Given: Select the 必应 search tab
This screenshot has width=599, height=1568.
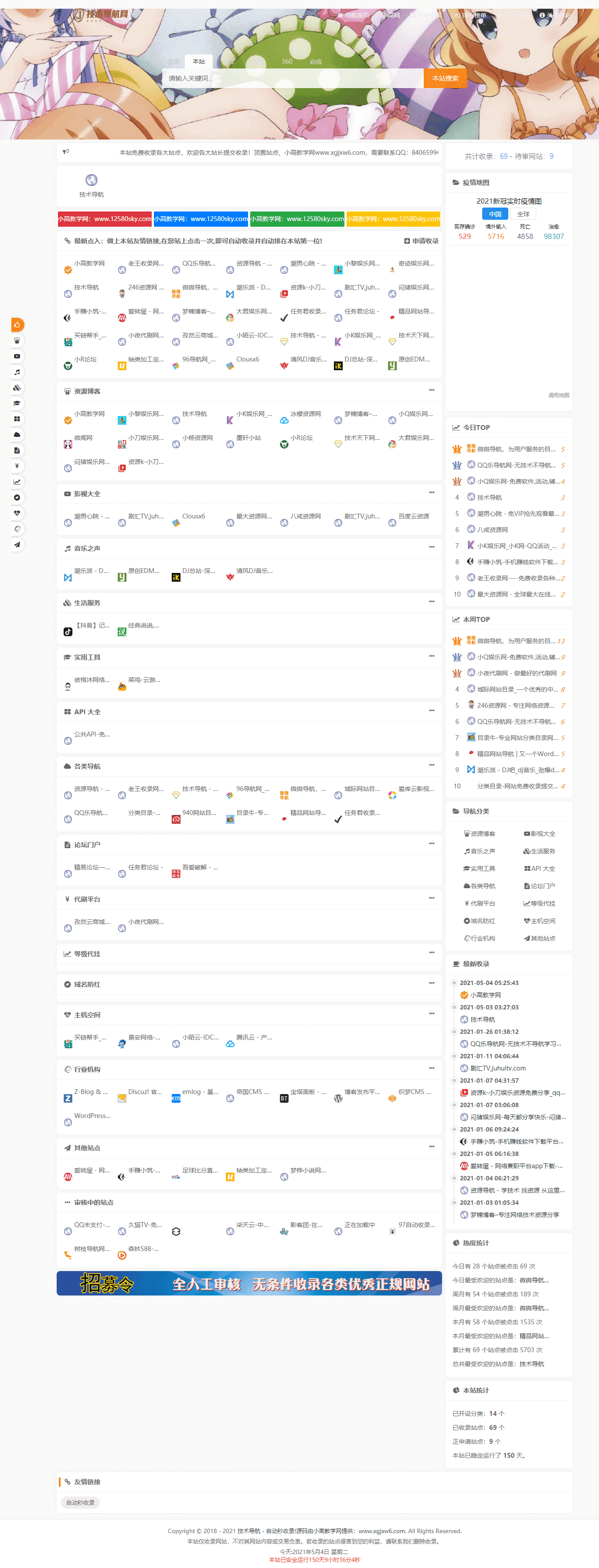Looking at the screenshot, I should pyautogui.click(x=315, y=61).
